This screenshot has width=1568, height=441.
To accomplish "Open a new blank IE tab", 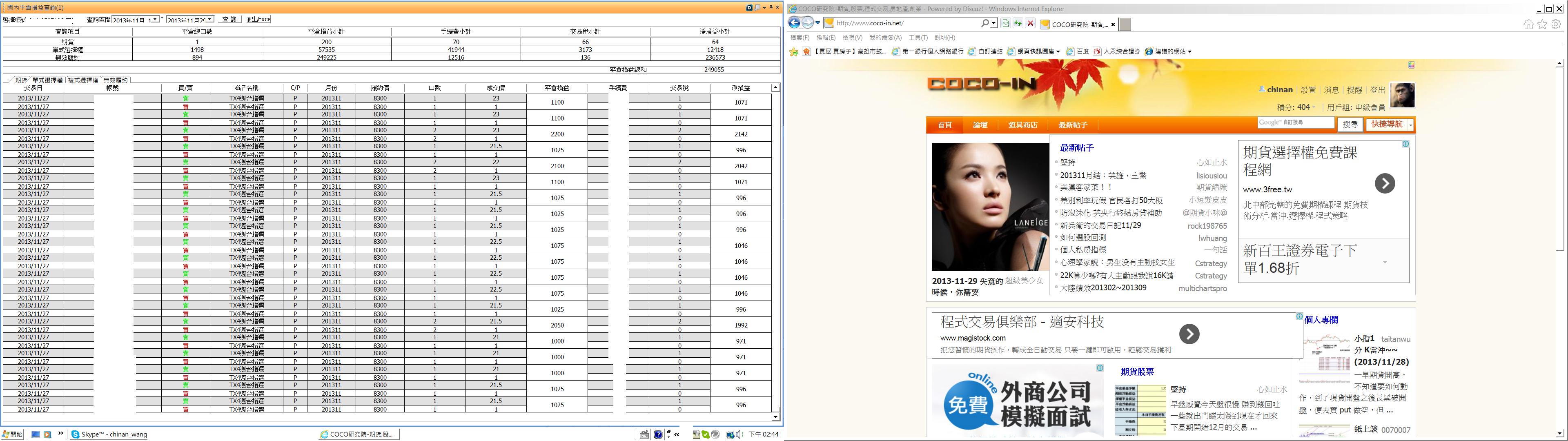I will click(1125, 24).
